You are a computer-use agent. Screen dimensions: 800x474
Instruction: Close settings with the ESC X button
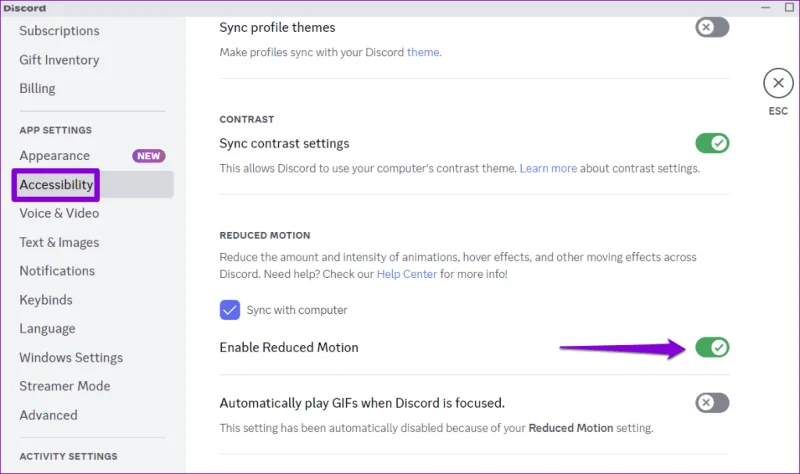tap(778, 83)
